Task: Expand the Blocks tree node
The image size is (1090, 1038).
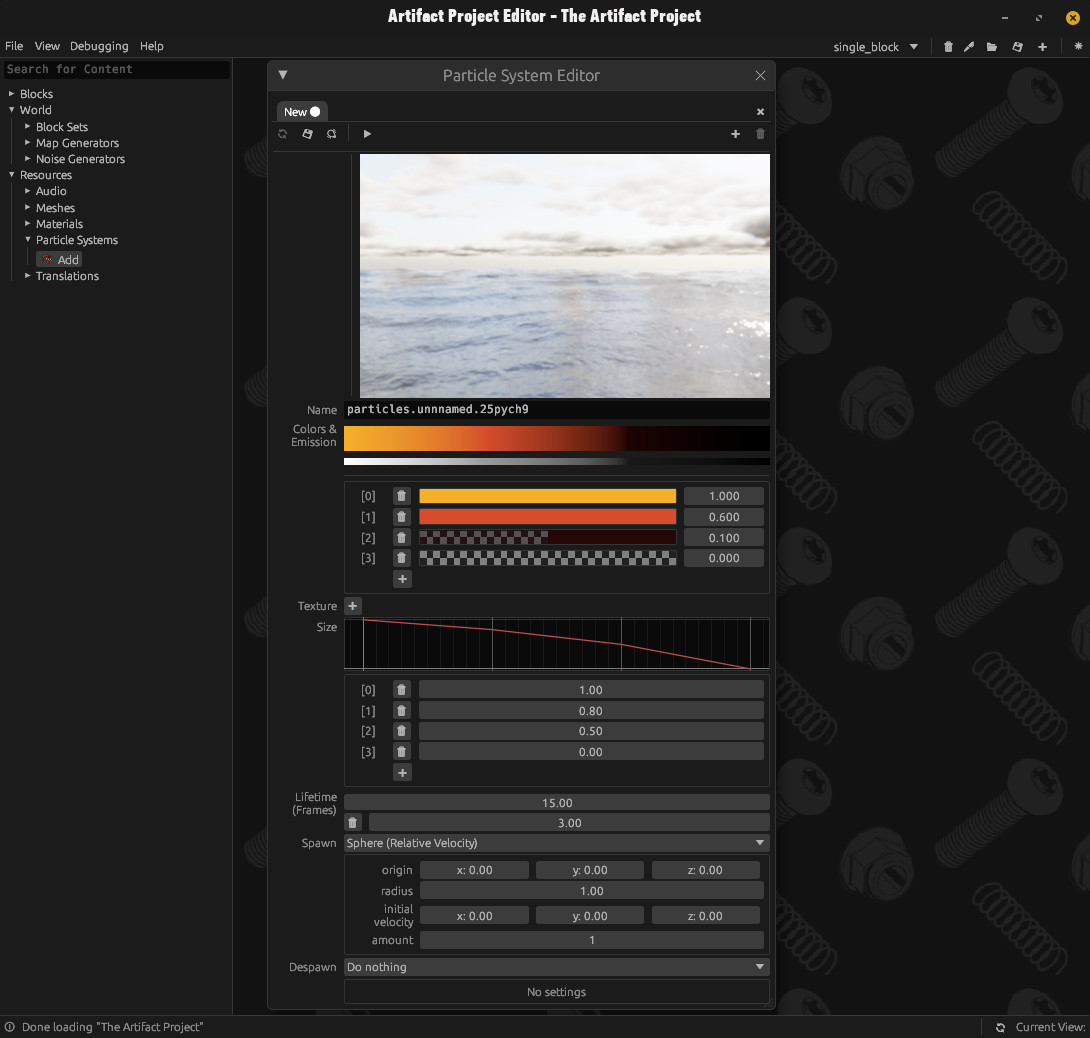Action: tap(12, 94)
